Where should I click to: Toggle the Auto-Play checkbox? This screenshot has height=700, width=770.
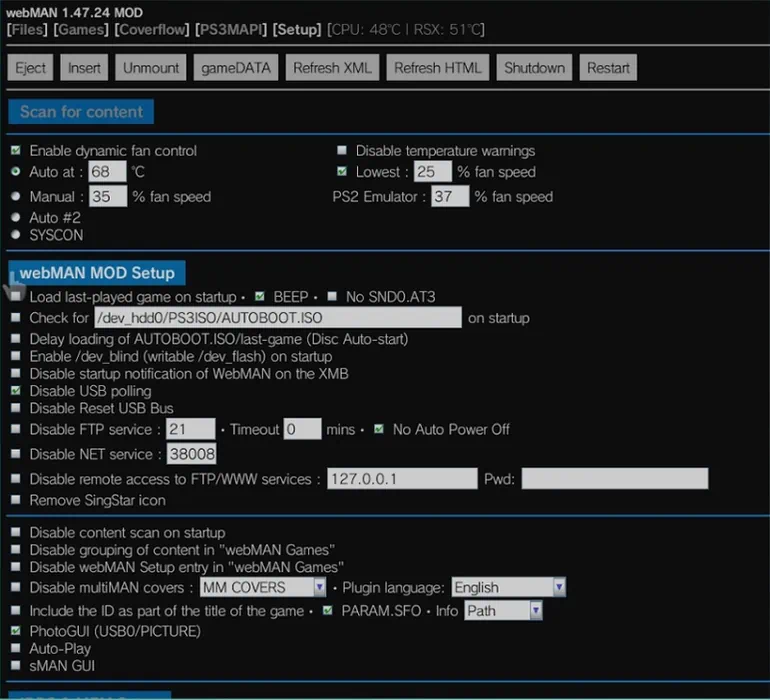click(16, 648)
